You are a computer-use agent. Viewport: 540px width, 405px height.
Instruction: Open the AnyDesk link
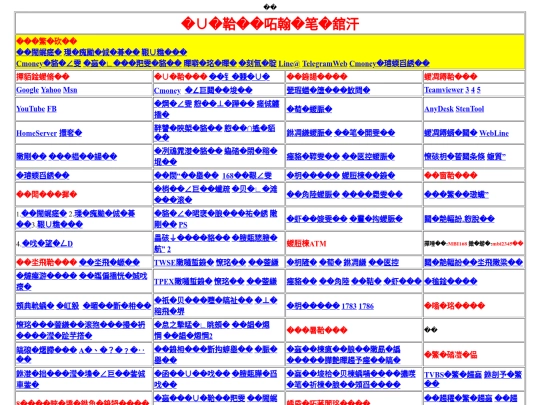point(439,109)
